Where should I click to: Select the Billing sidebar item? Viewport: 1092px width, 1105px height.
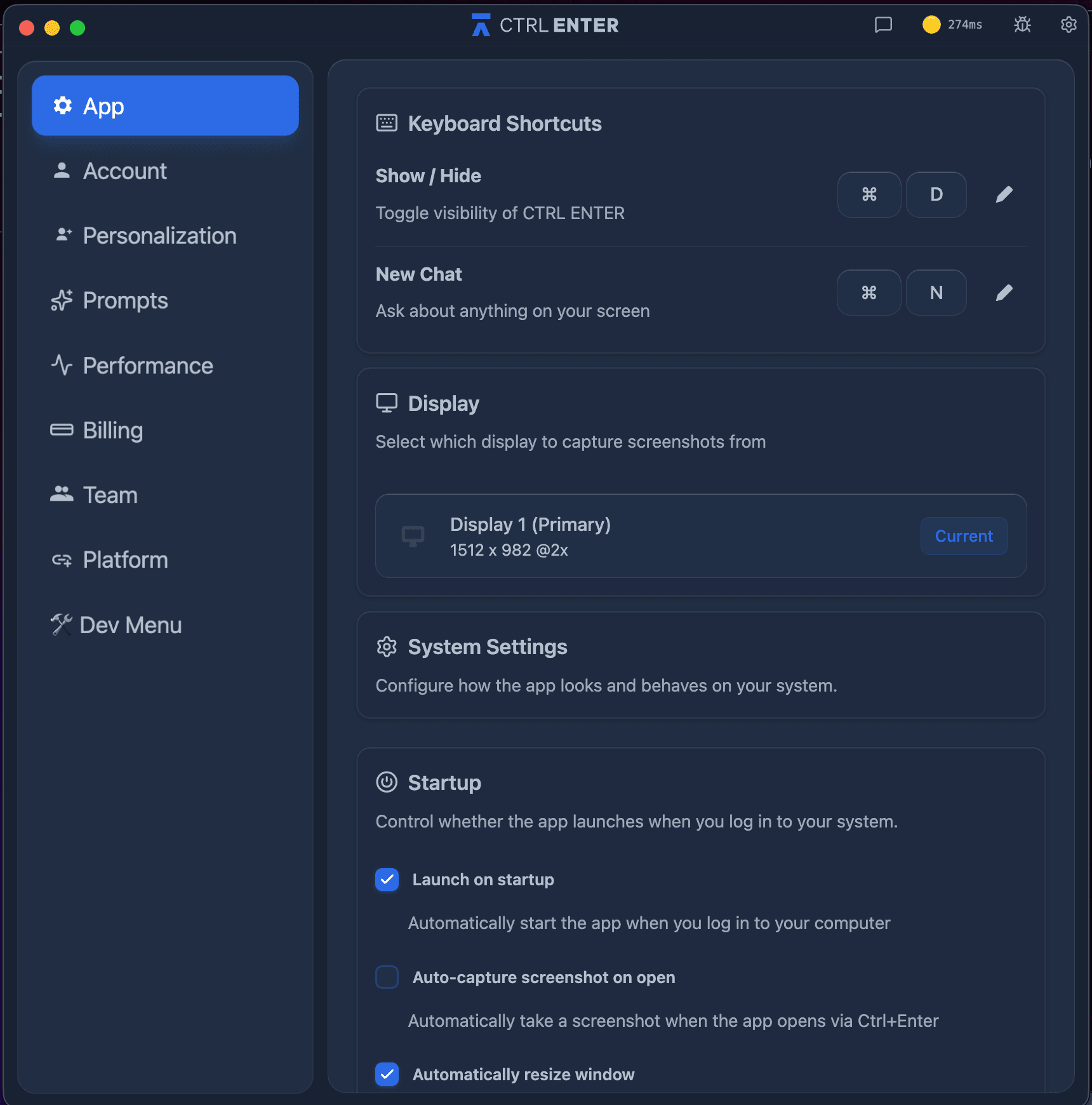pyautogui.click(x=113, y=431)
